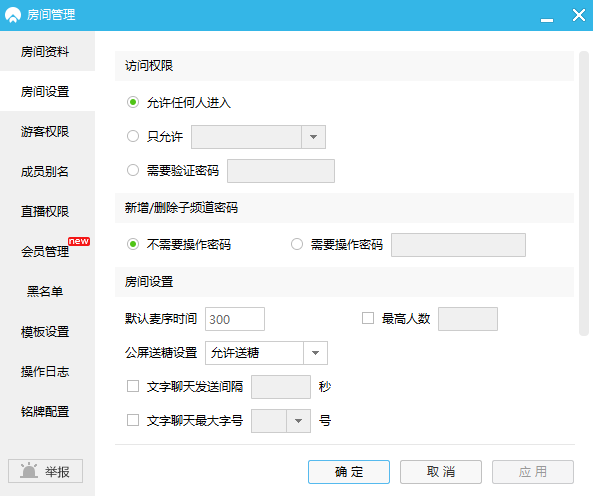Check the 文字聊天最大字号 option
The height and width of the screenshot is (496, 593).
pos(133,420)
